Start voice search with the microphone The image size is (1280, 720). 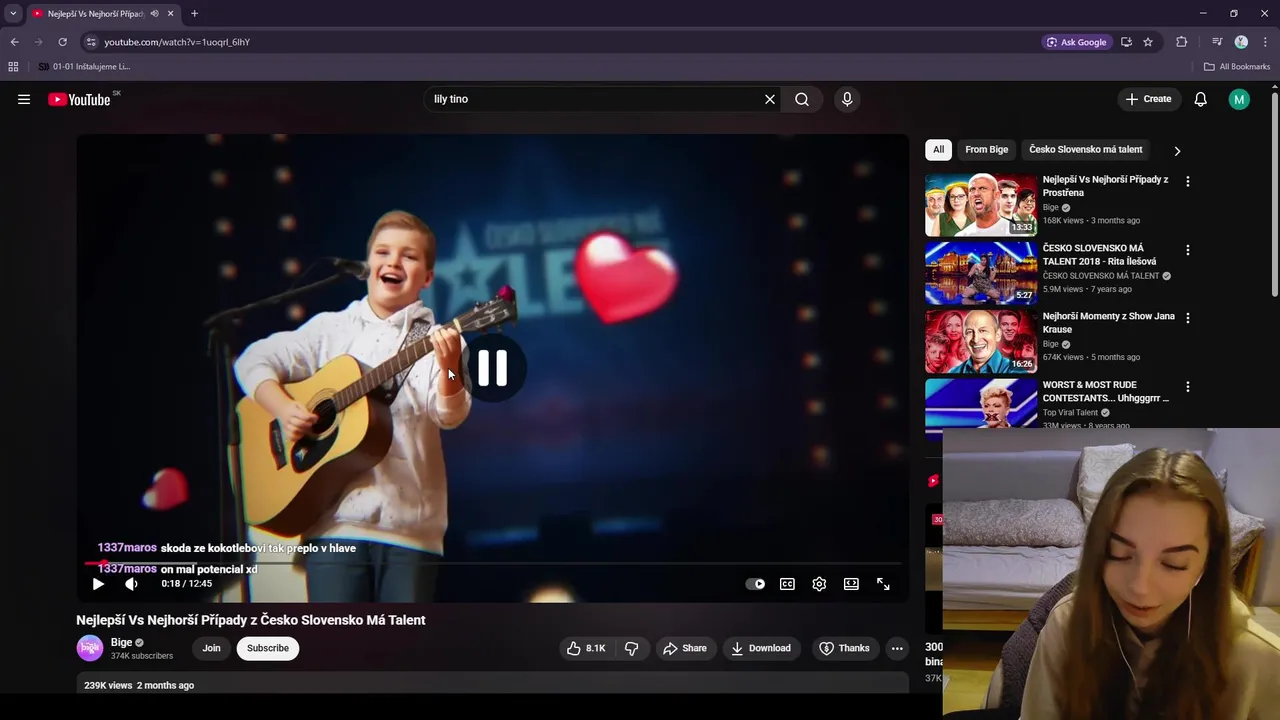coord(847,99)
